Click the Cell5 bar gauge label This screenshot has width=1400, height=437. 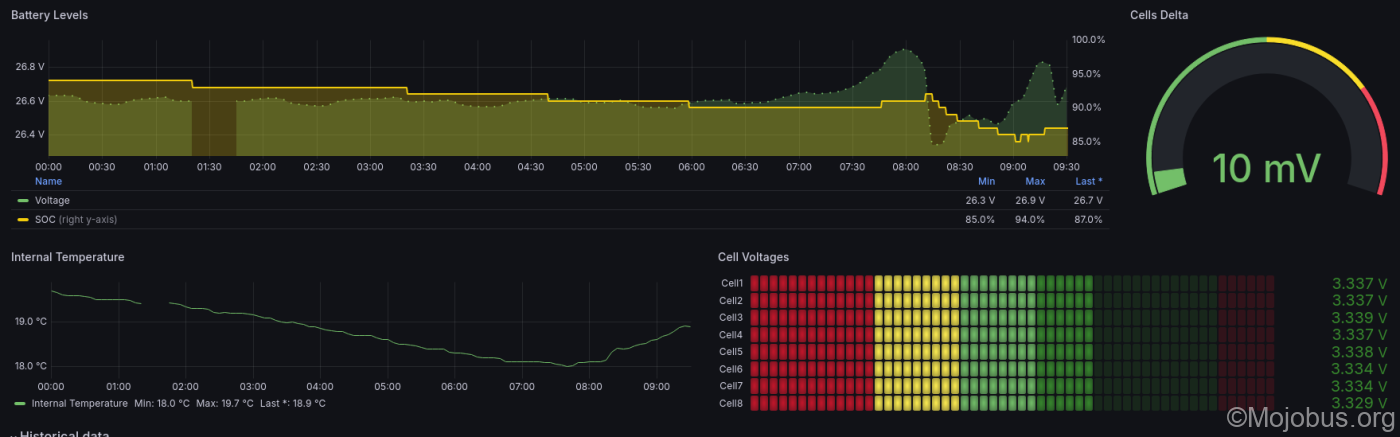pos(731,352)
